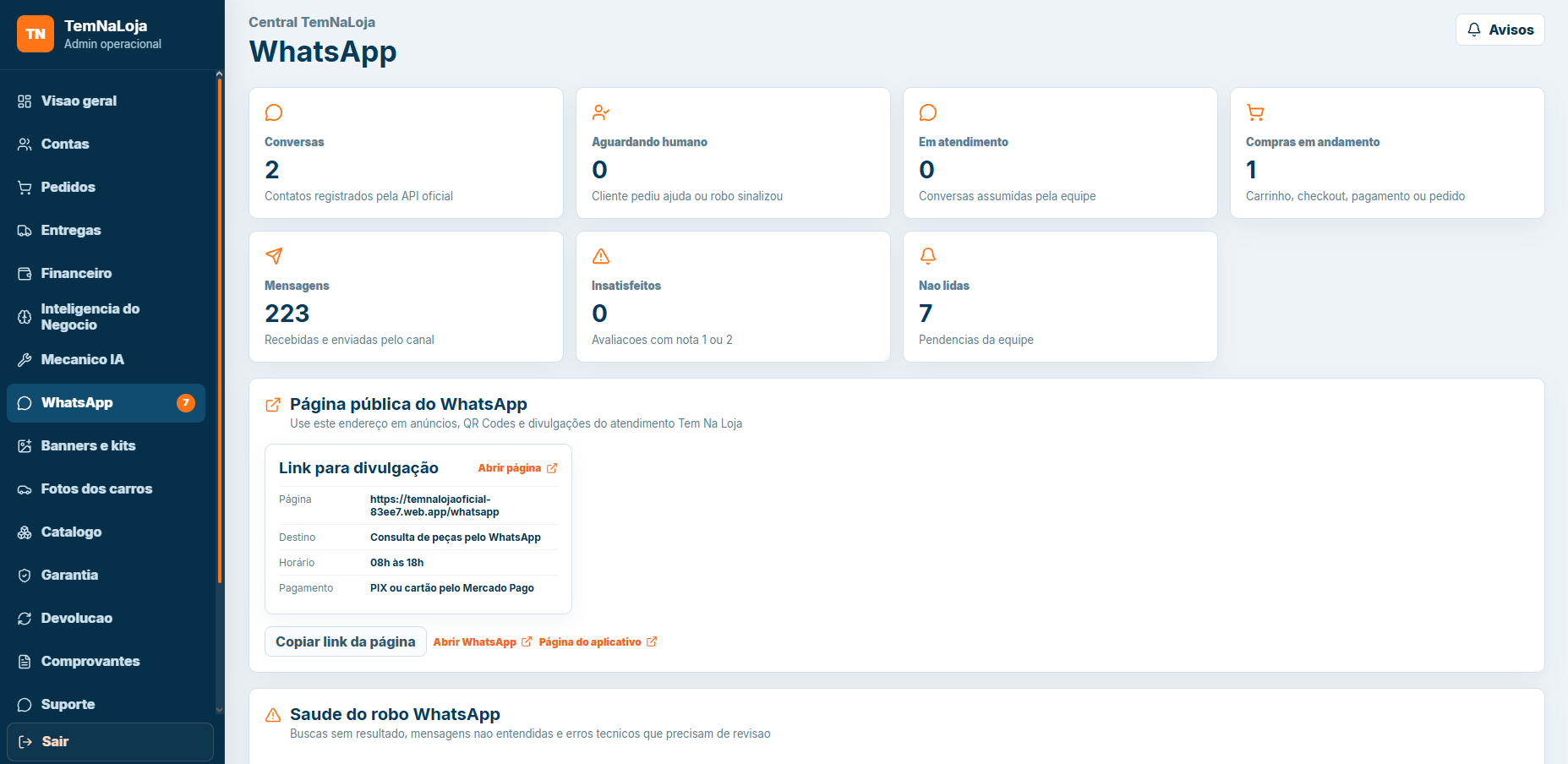Open Devolucao section
This screenshot has width=1568, height=764.
(106, 618)
